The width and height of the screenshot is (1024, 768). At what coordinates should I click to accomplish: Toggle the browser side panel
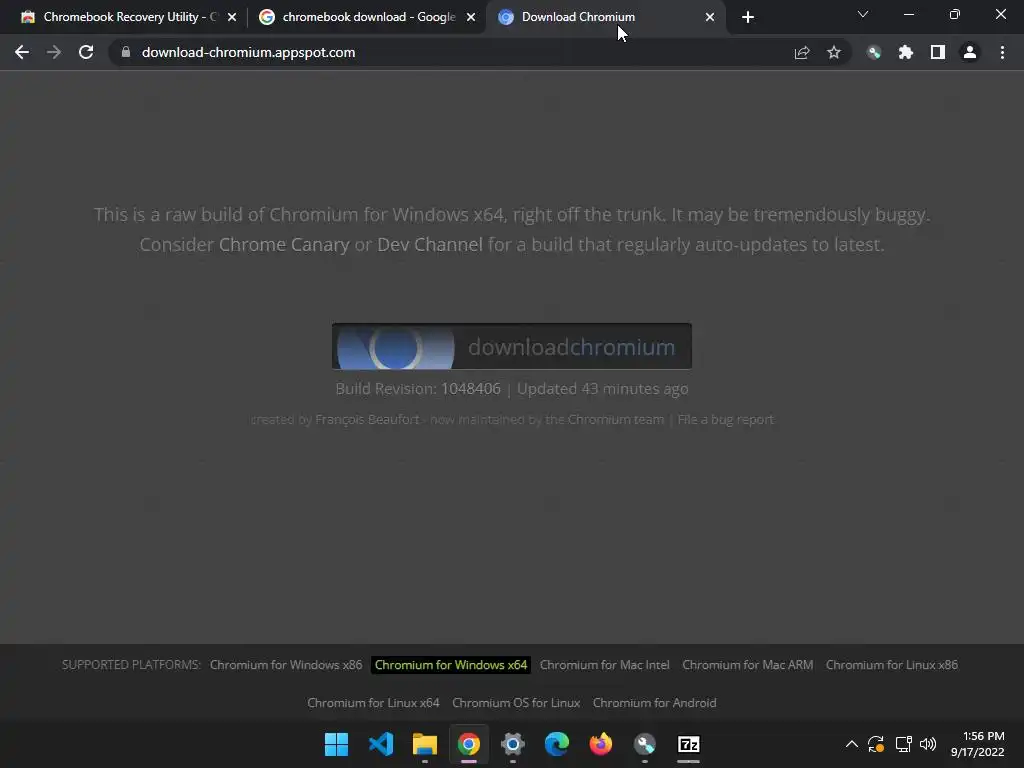pyautogui.click(x=938, y=52)
